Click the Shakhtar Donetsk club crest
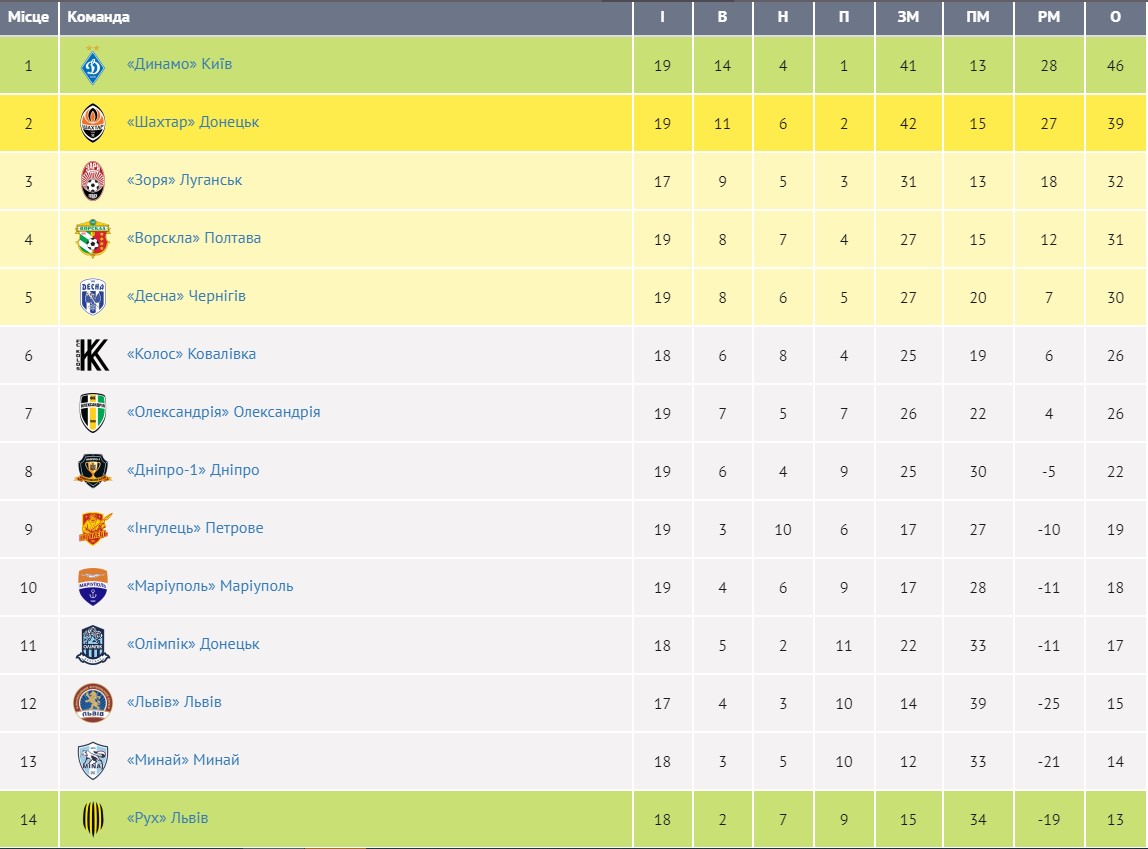 pos(93,124)
